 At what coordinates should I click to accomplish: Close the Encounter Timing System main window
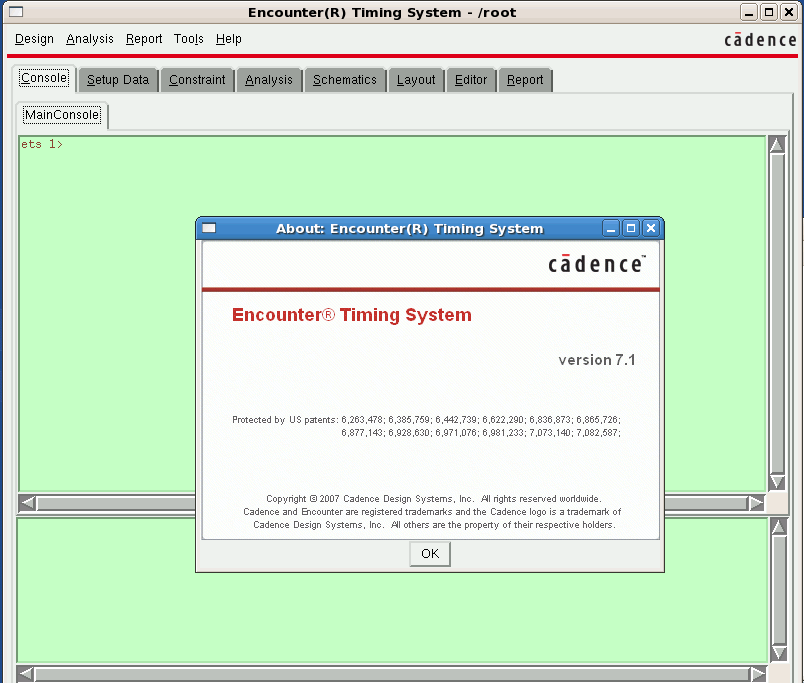(x=789, y=12)
